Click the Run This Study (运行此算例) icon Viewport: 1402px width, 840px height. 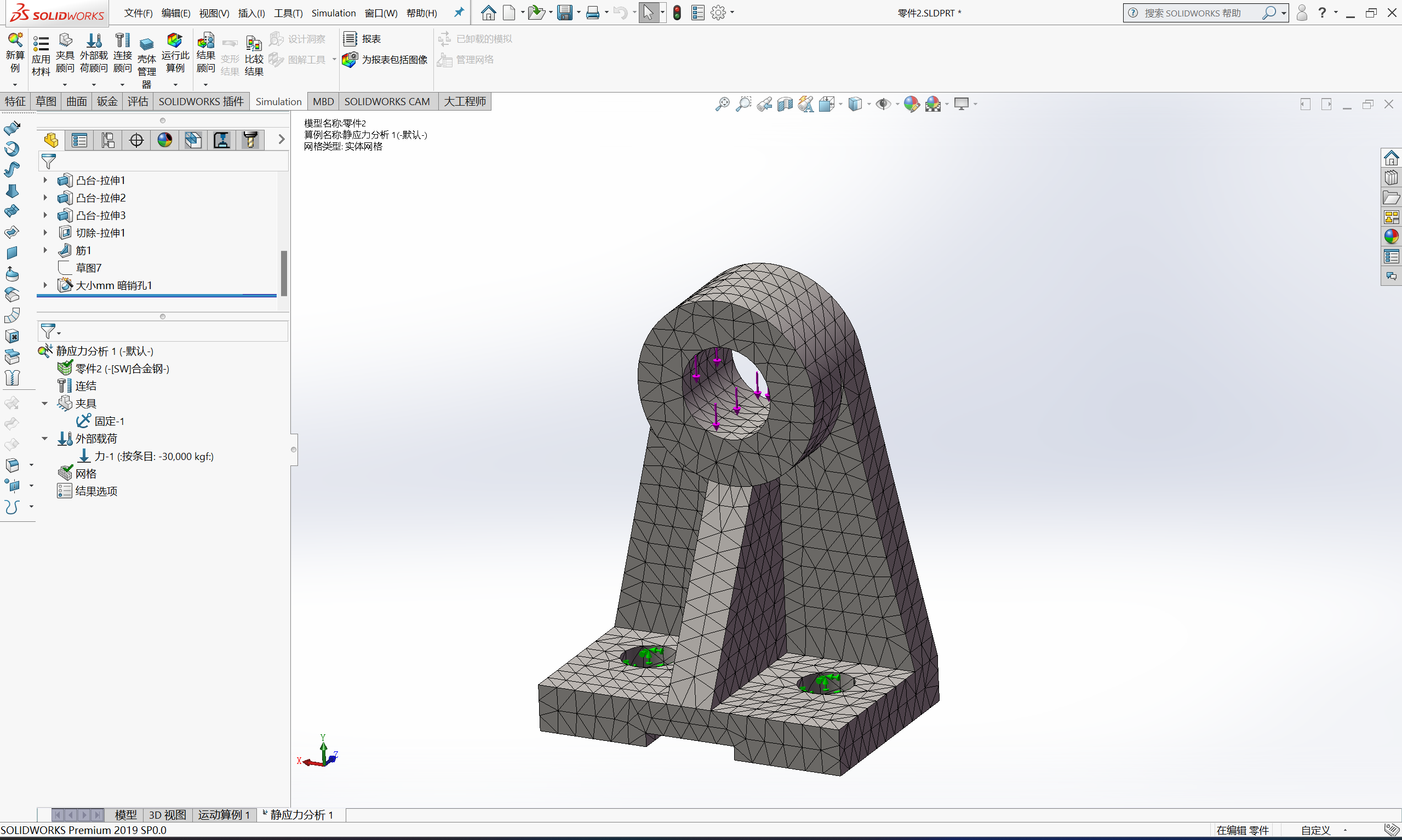(175, 41)
